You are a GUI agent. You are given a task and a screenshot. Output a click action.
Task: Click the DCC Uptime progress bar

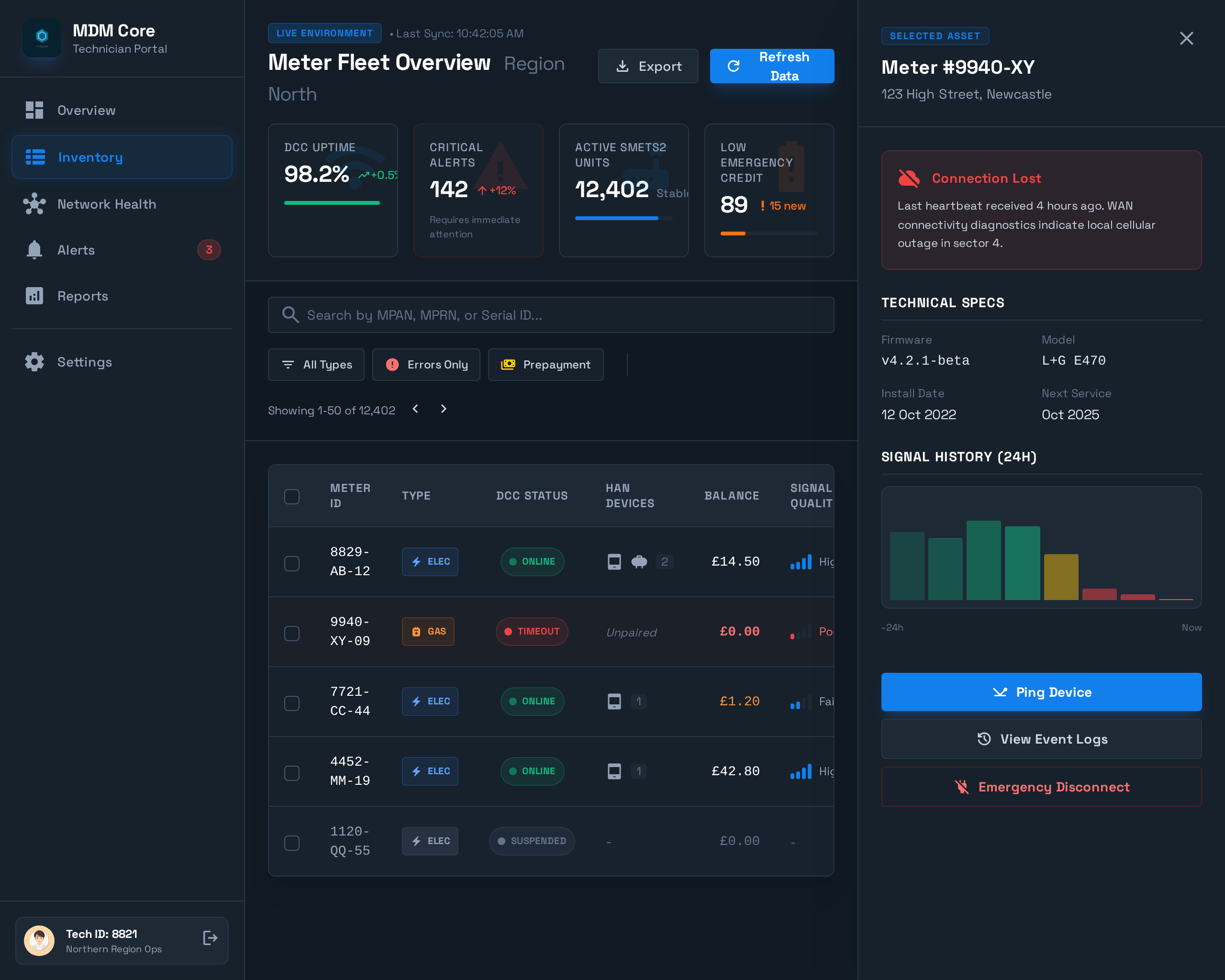tap(333, 202)
